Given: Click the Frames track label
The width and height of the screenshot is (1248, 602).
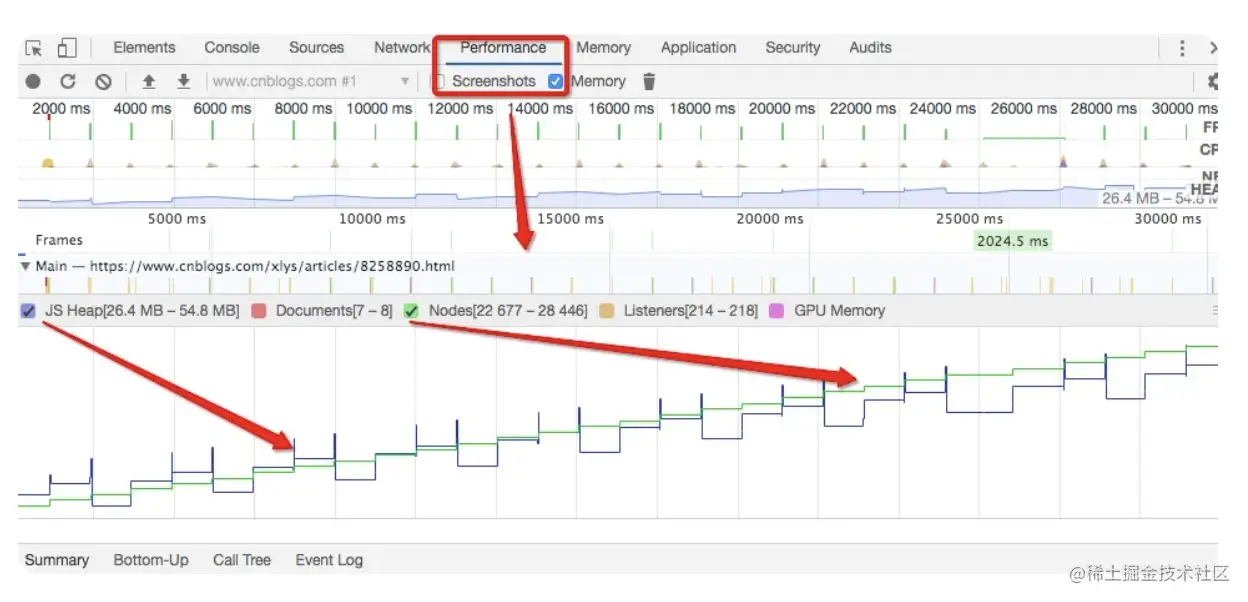Looking at the screenshot, I should 59,241.
